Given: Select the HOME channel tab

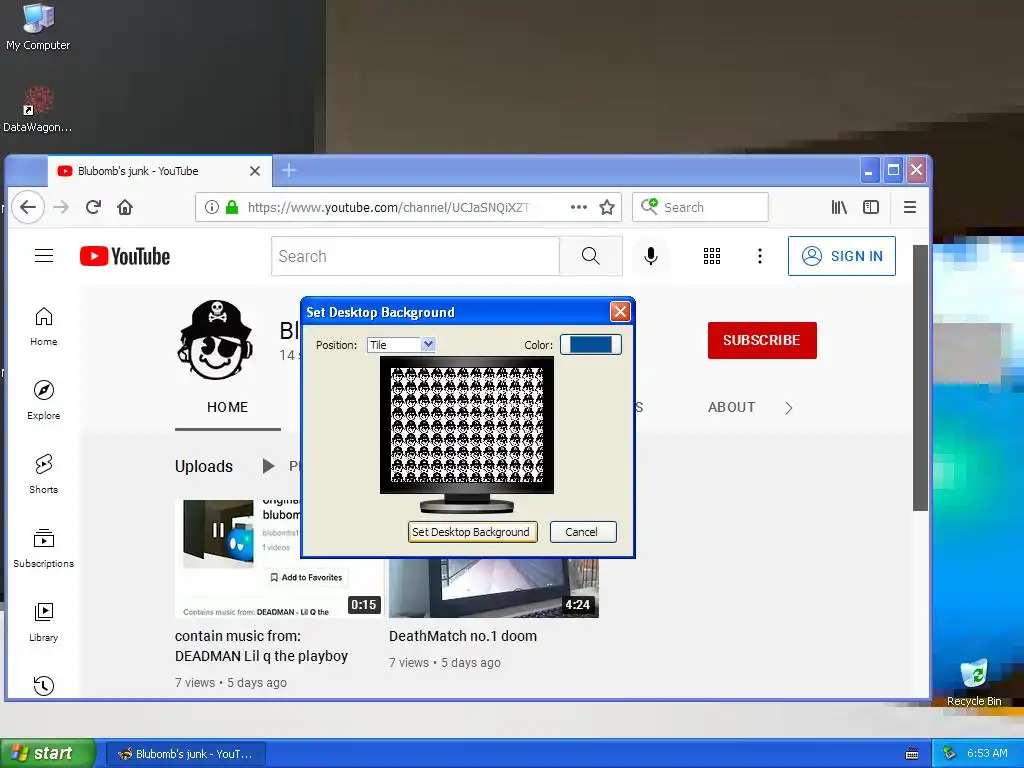Looking at the screenshot, I should coord(227,408).
